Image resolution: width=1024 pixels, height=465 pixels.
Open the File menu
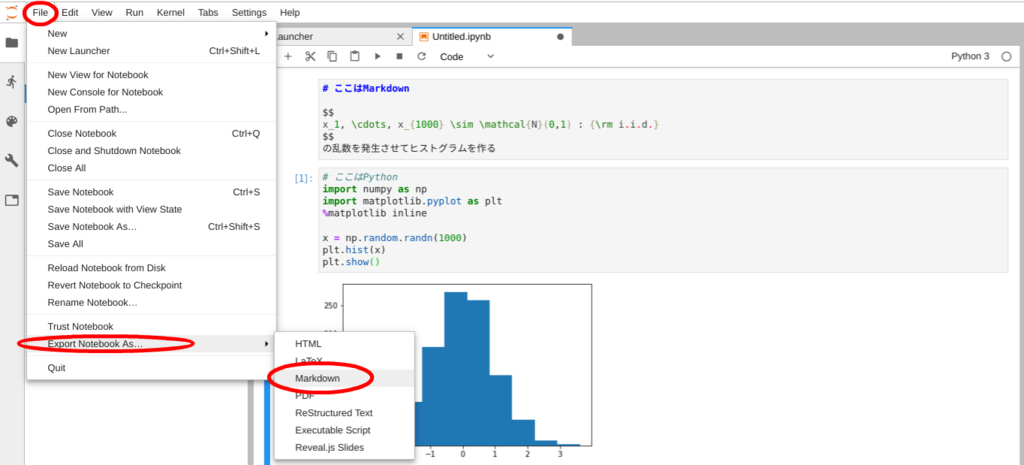click(x=40, y=12)
